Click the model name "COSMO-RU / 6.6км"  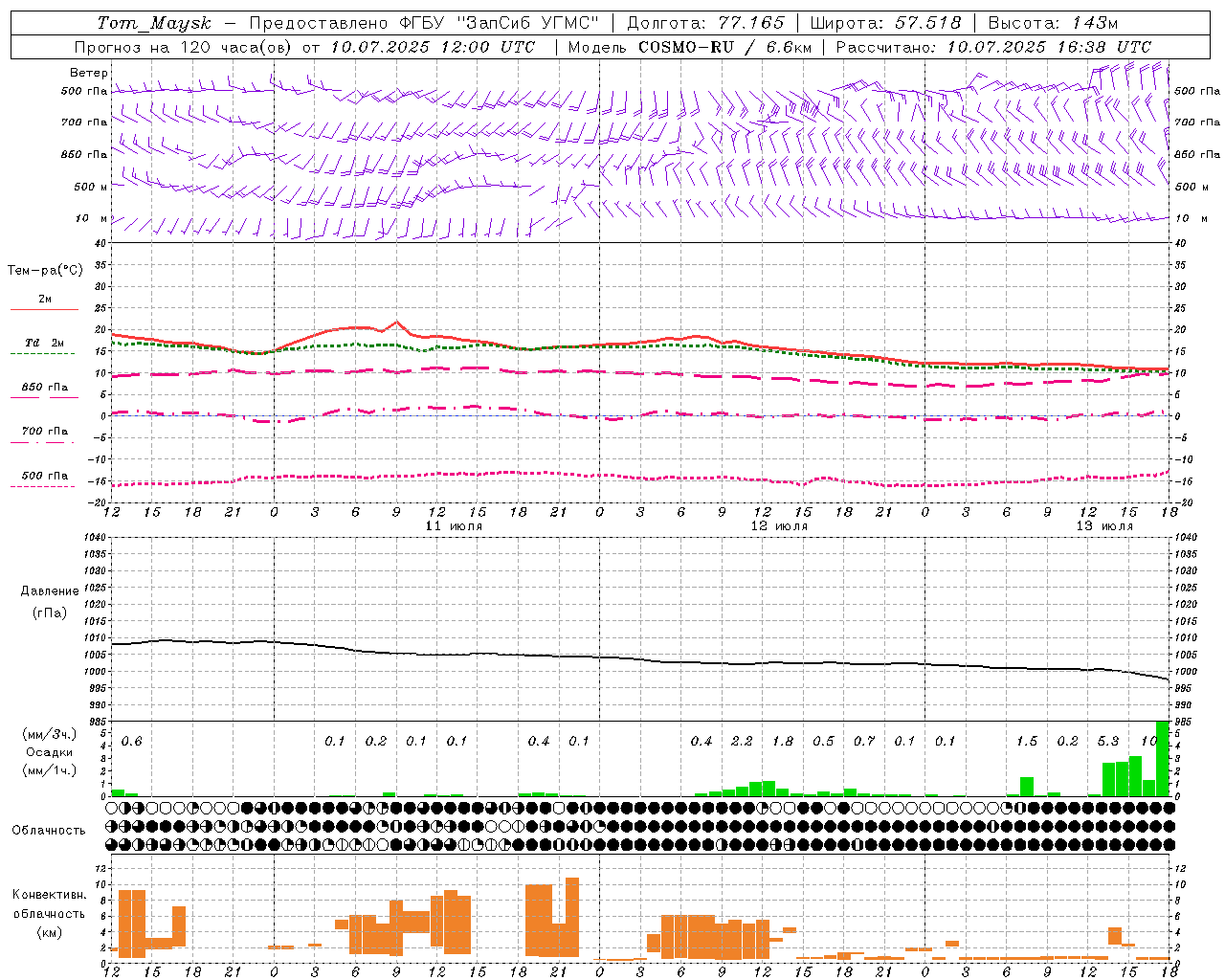[x=724, y=47]
